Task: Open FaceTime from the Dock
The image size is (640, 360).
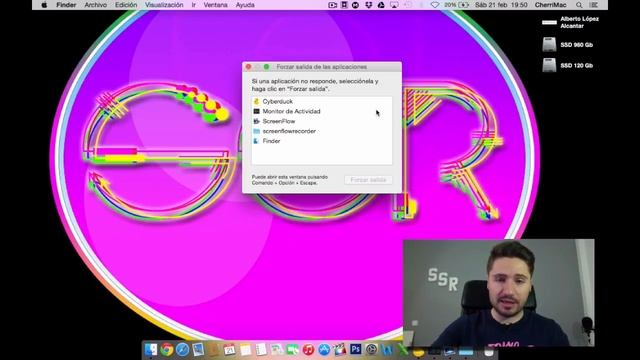Action: tap(292, 349)
